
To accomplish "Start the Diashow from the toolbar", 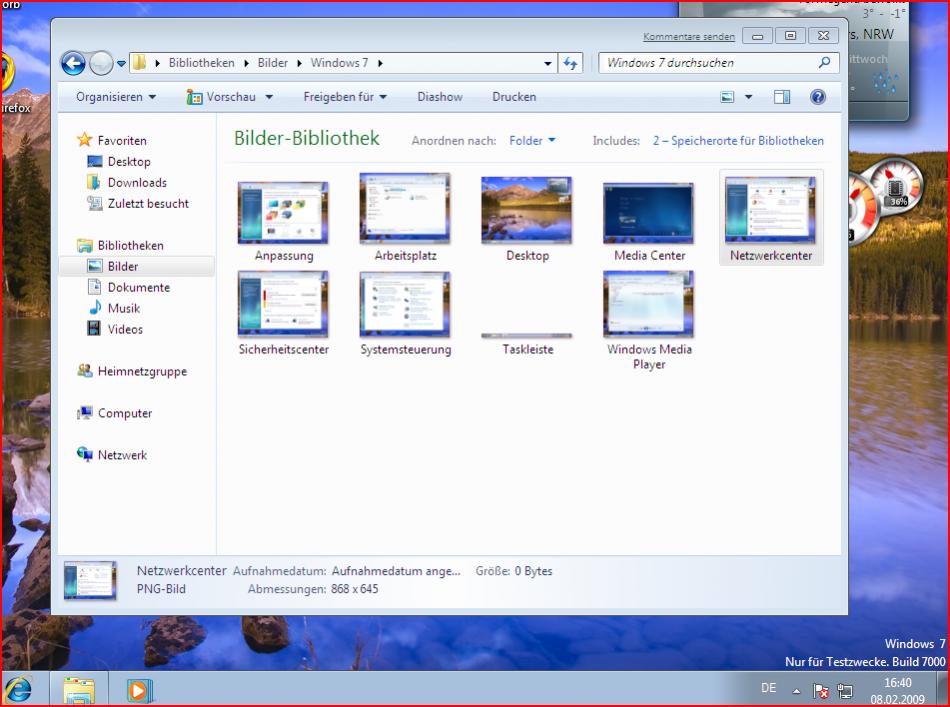I will pyautogui.click(x=440, y=97).
